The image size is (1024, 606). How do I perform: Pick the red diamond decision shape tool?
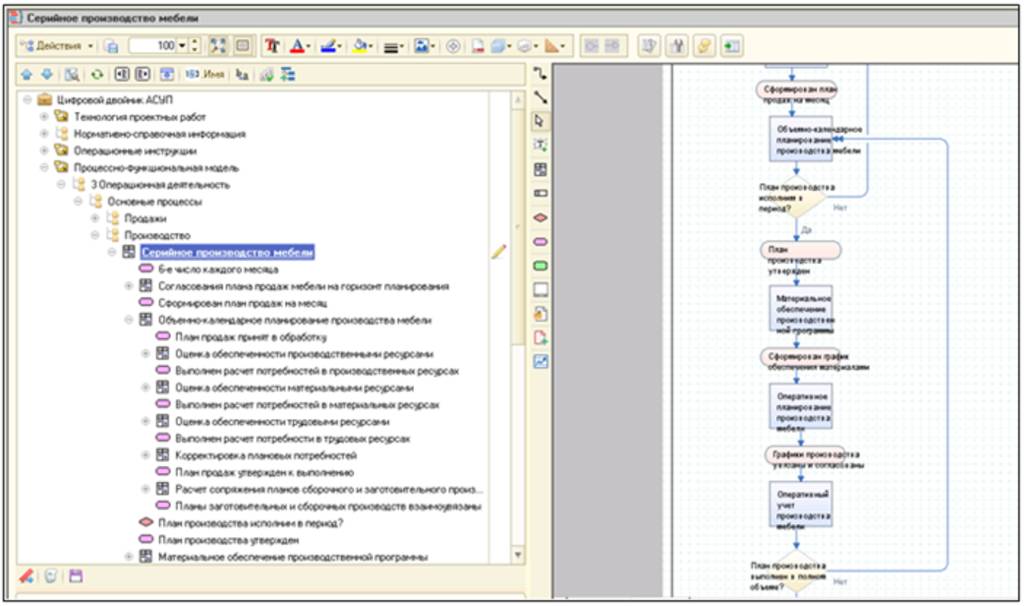(x=541, y=217)
